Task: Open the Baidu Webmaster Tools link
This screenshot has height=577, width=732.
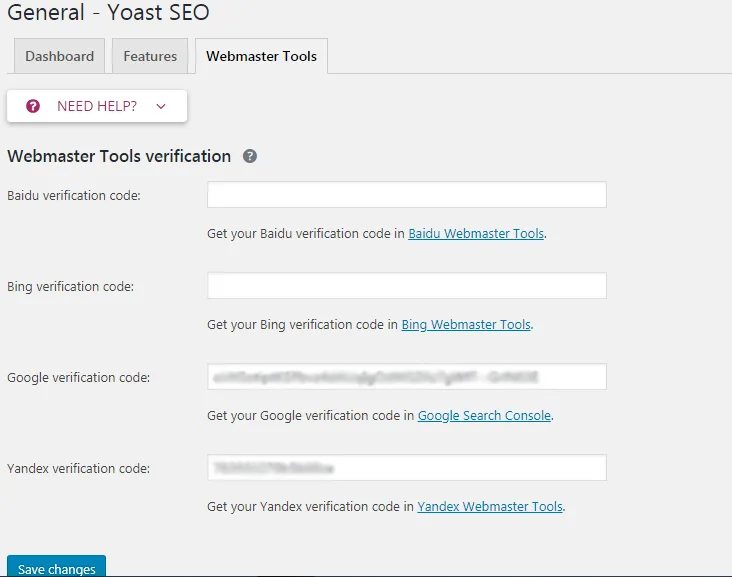Action: click(x=476, y=233)
